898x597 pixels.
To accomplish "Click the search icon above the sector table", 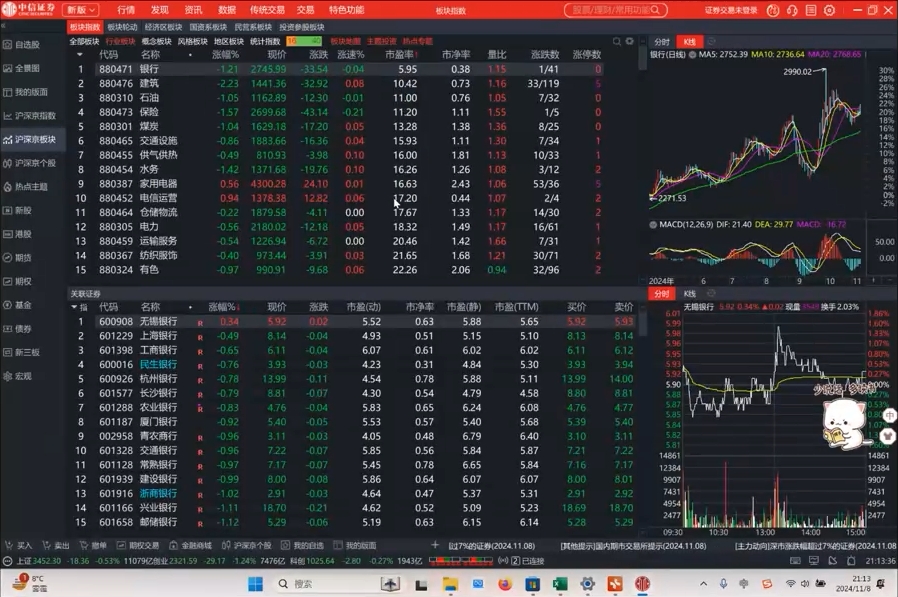I will point(617,42).
